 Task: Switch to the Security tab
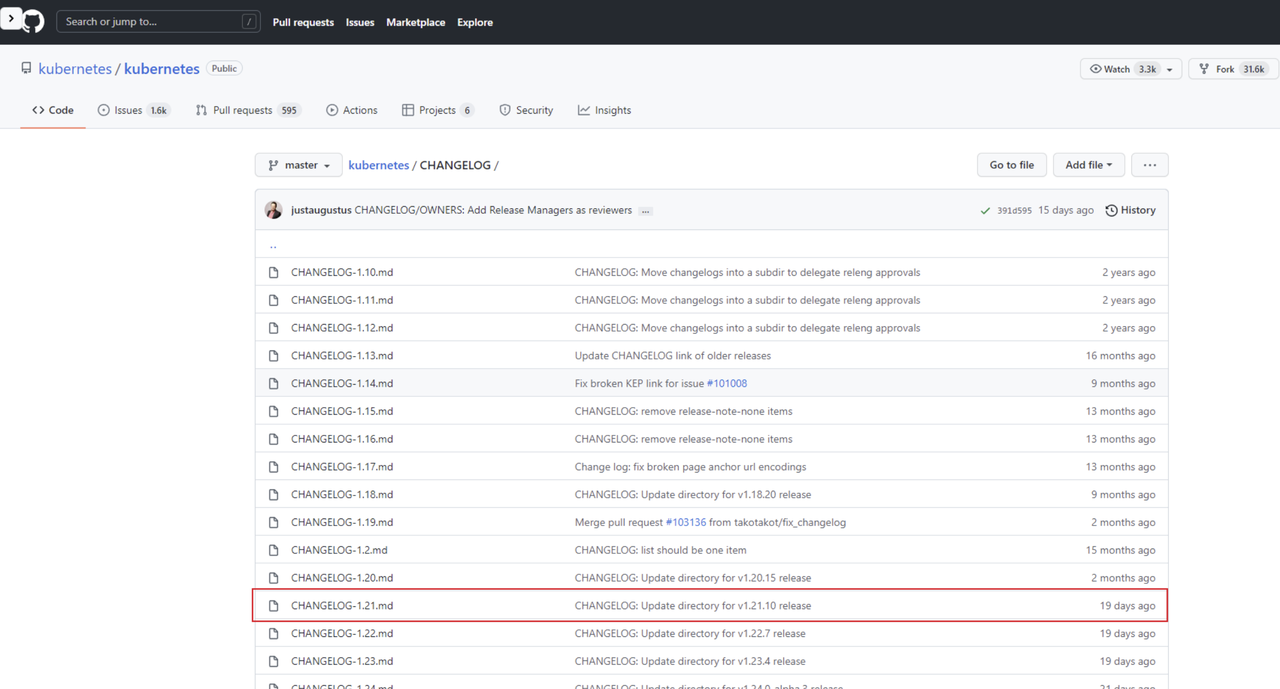pos(526,110)
